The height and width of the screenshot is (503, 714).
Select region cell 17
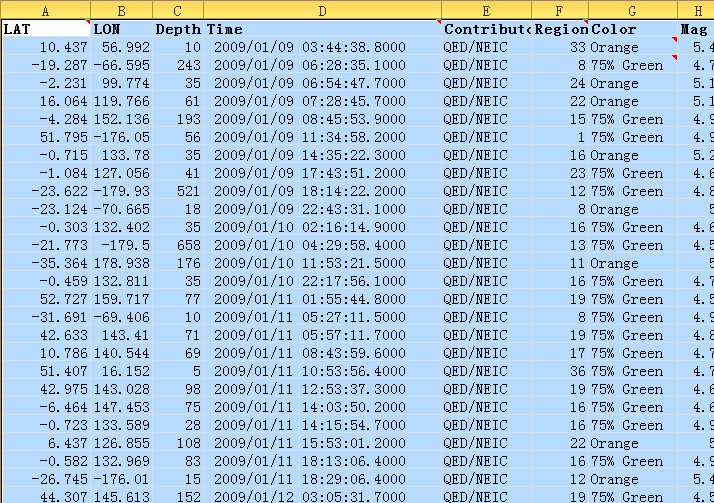[x=560, y=352]
